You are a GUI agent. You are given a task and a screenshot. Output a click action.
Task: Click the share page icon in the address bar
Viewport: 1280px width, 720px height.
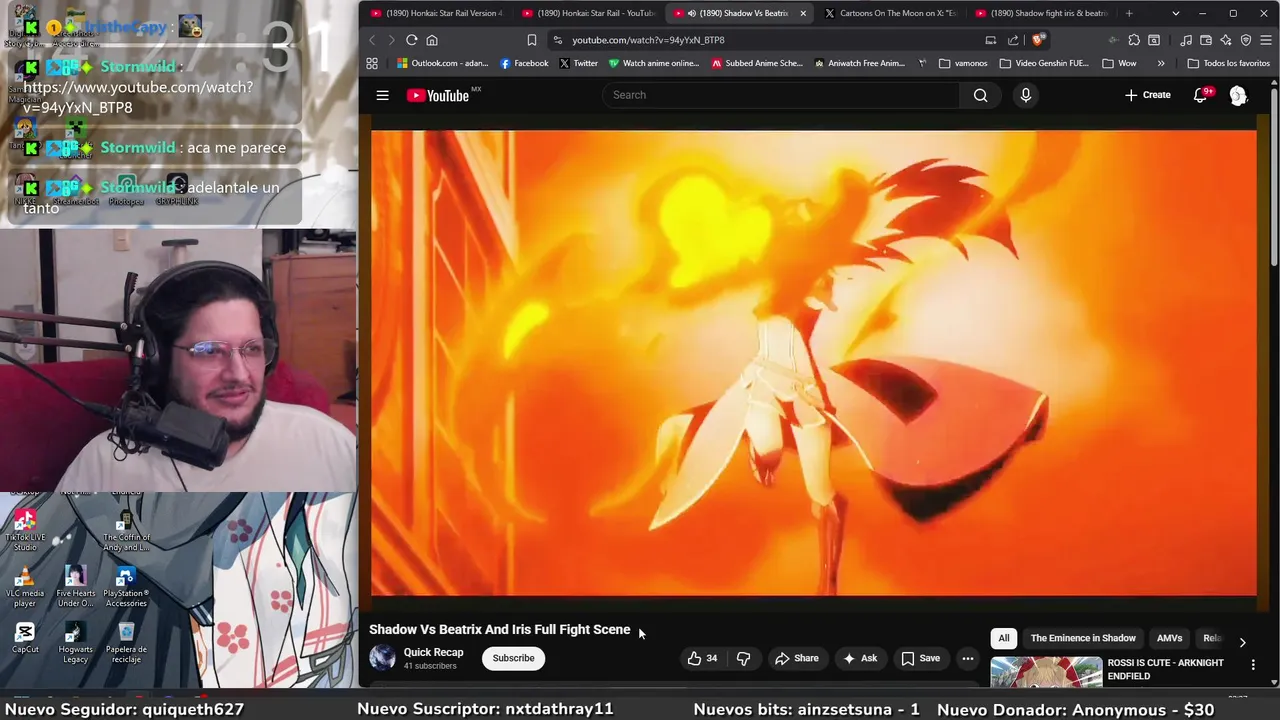(1013, 40)
